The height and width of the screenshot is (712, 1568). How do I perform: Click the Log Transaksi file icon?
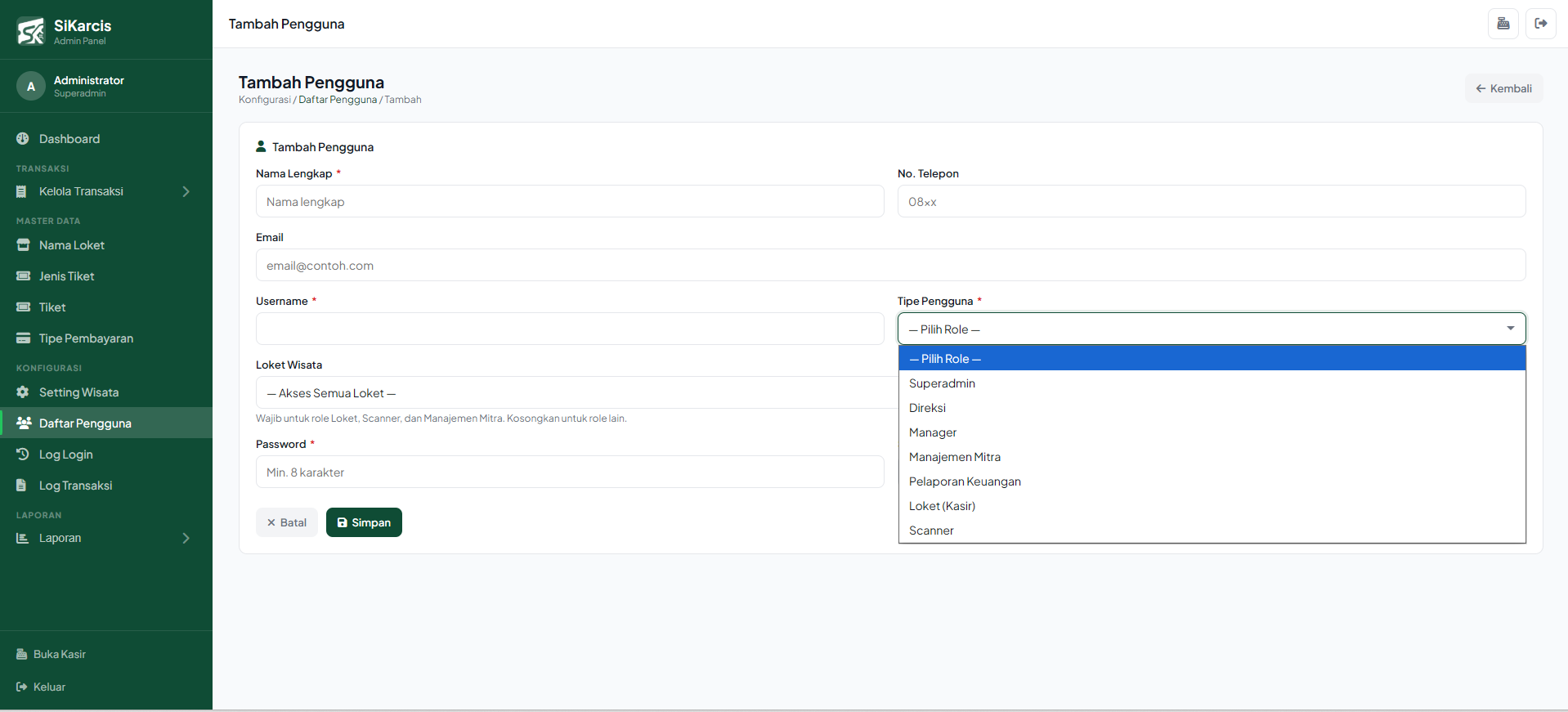coord(21,486)
